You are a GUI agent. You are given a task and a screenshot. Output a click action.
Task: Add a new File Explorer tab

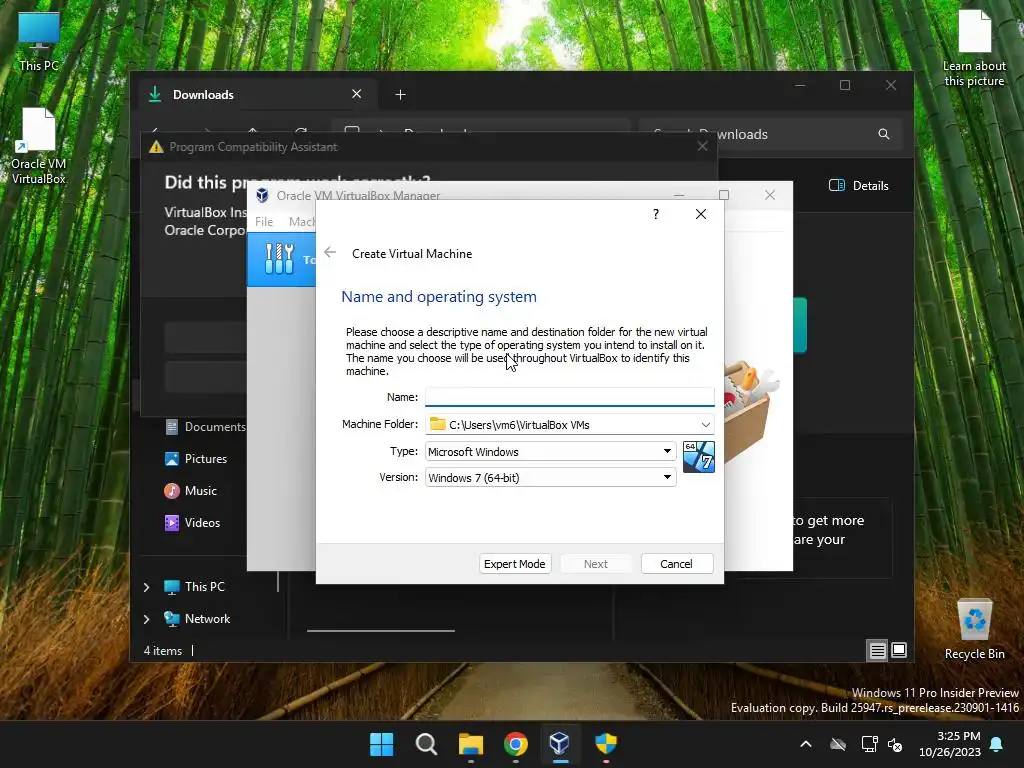pos(400,95)
